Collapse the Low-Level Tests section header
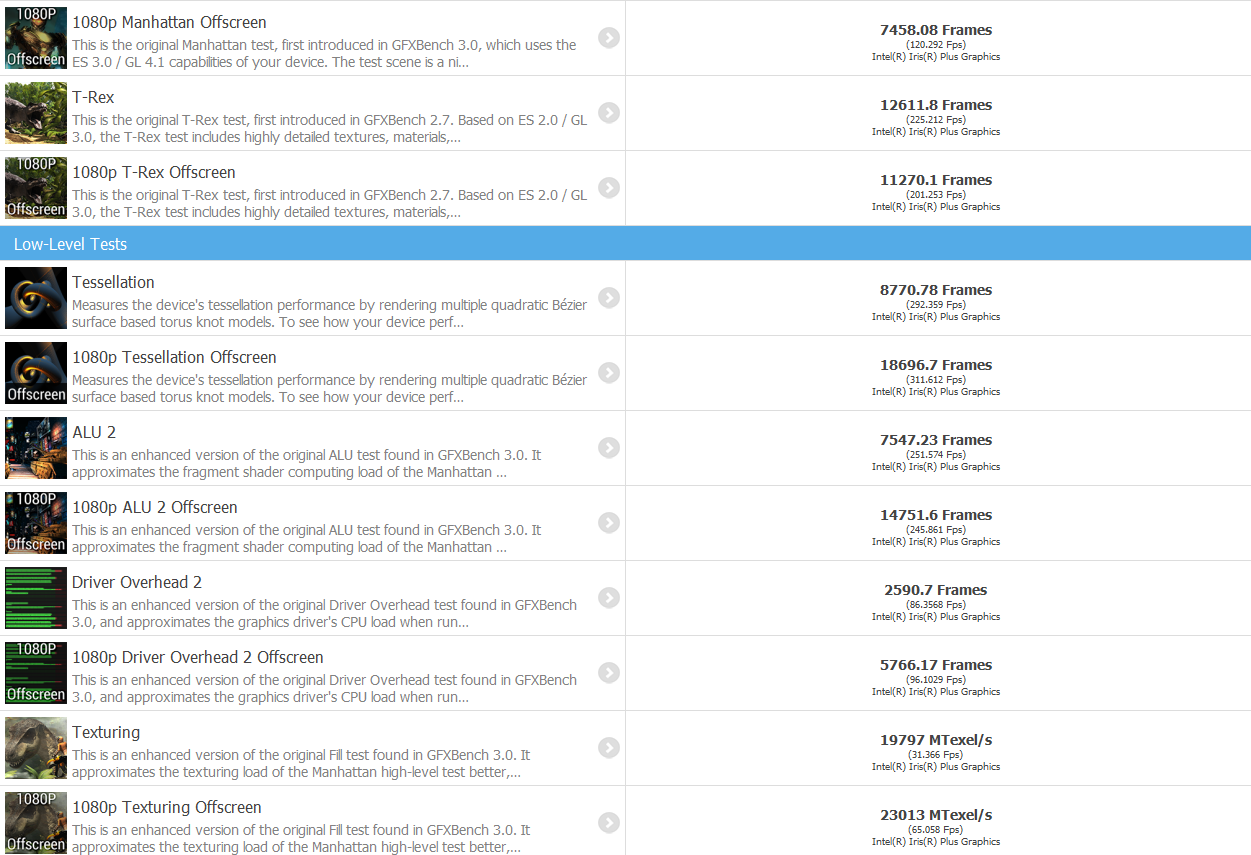This screenshot has height=855, width=1251. (x=625, y=244)
